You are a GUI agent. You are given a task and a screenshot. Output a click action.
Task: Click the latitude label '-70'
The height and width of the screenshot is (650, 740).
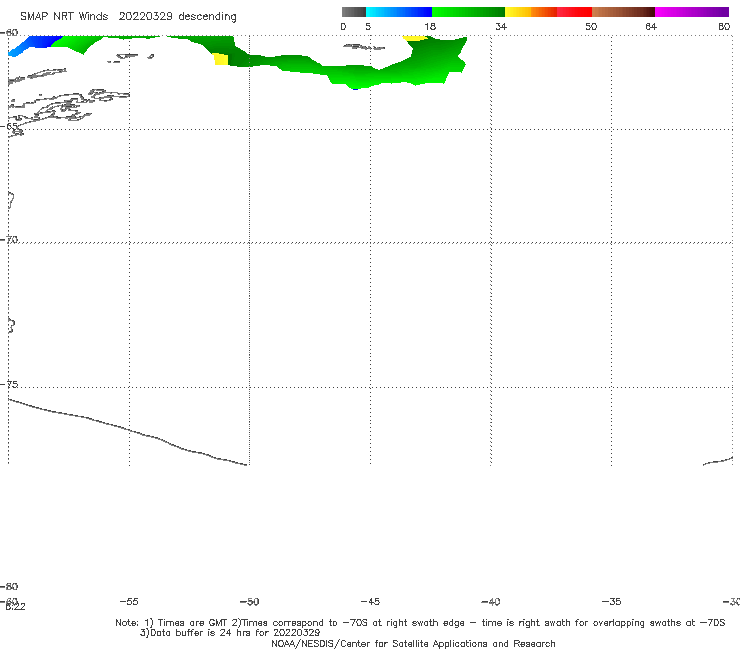pos(9,240)
